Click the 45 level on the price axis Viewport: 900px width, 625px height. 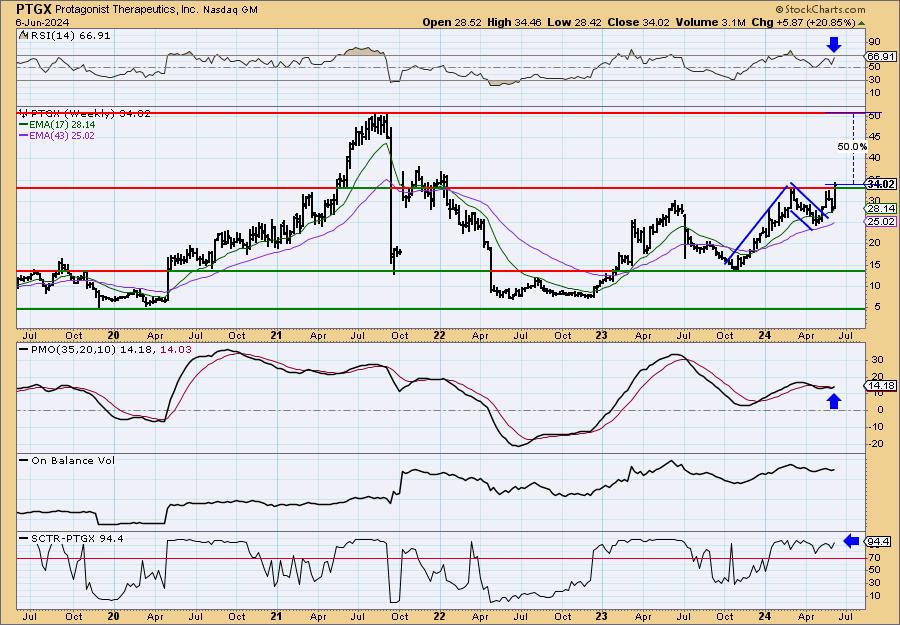pos(874,137)
